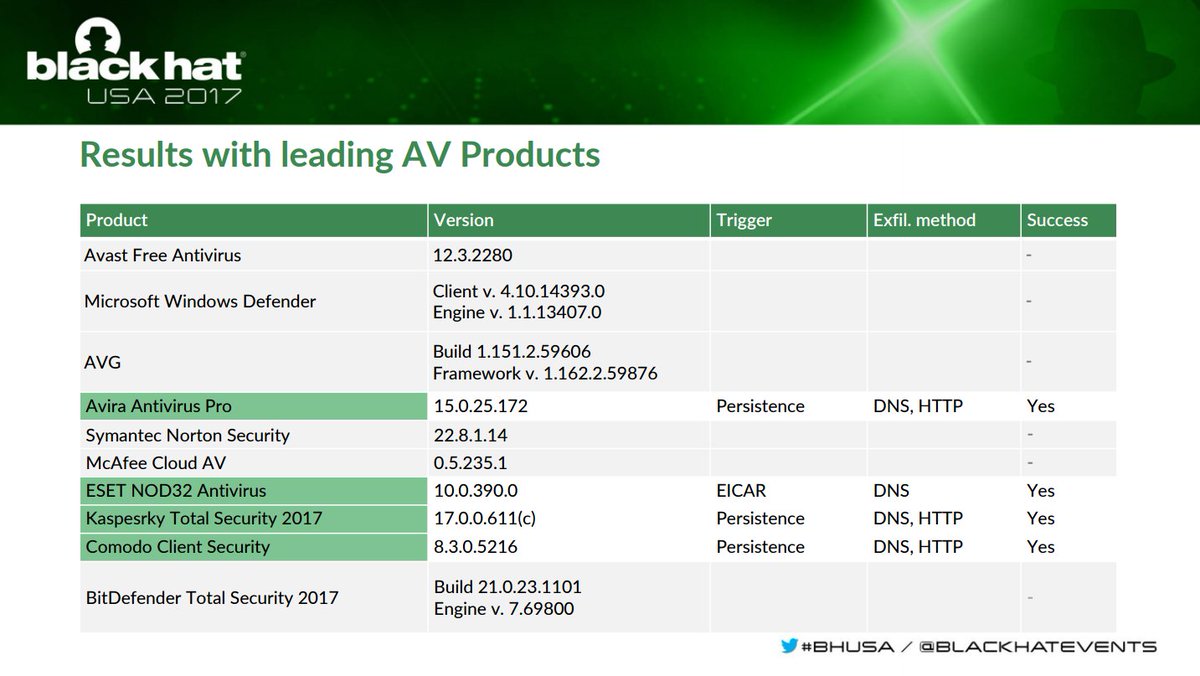Click 'Engine v. 1.1.13407.0' version text
1200x676 pixels.
pyautogui.click(x=517, y=312)
